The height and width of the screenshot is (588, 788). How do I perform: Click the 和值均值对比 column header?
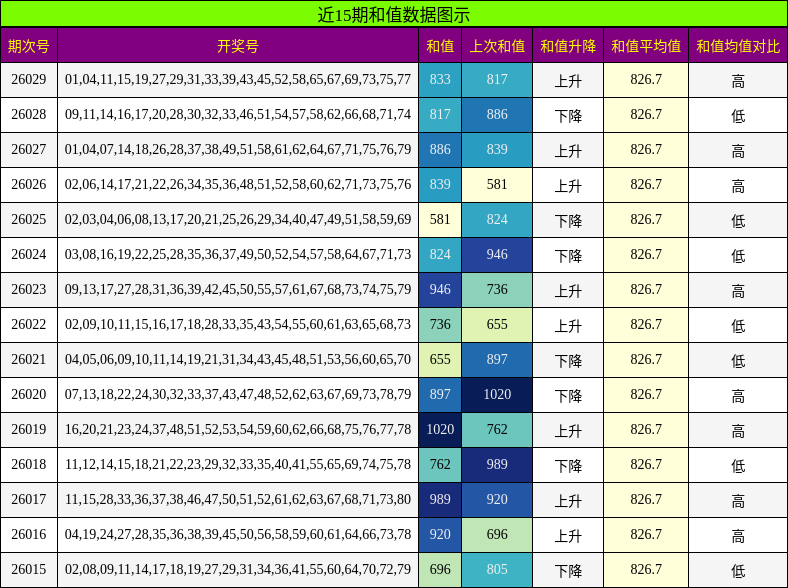point(738,46)
